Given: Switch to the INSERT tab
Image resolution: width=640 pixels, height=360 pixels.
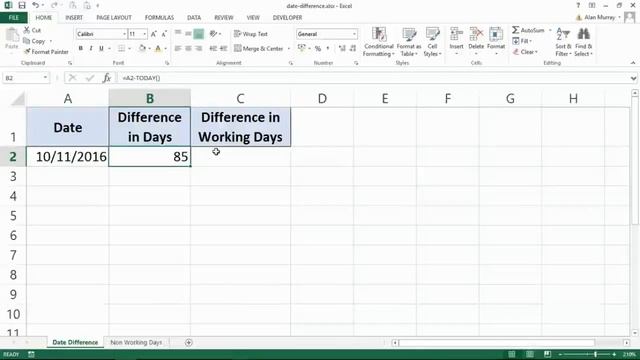Looking at the screenshot, I should 74,18.
